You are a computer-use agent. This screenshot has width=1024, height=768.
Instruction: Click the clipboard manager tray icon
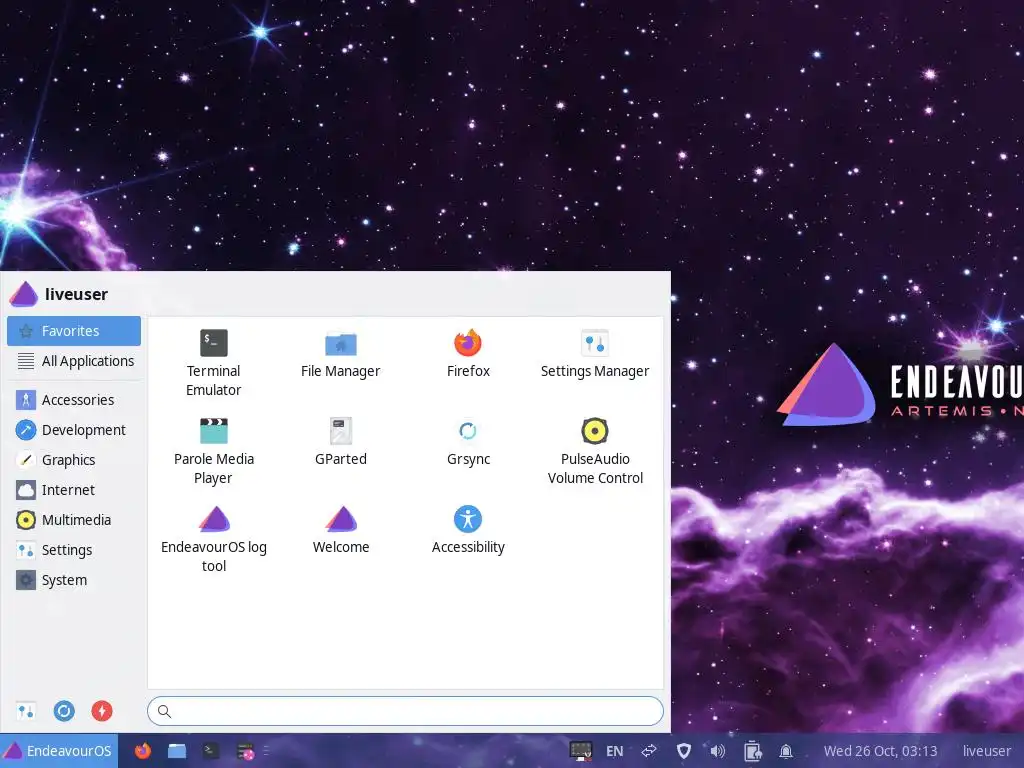point(752,751)
